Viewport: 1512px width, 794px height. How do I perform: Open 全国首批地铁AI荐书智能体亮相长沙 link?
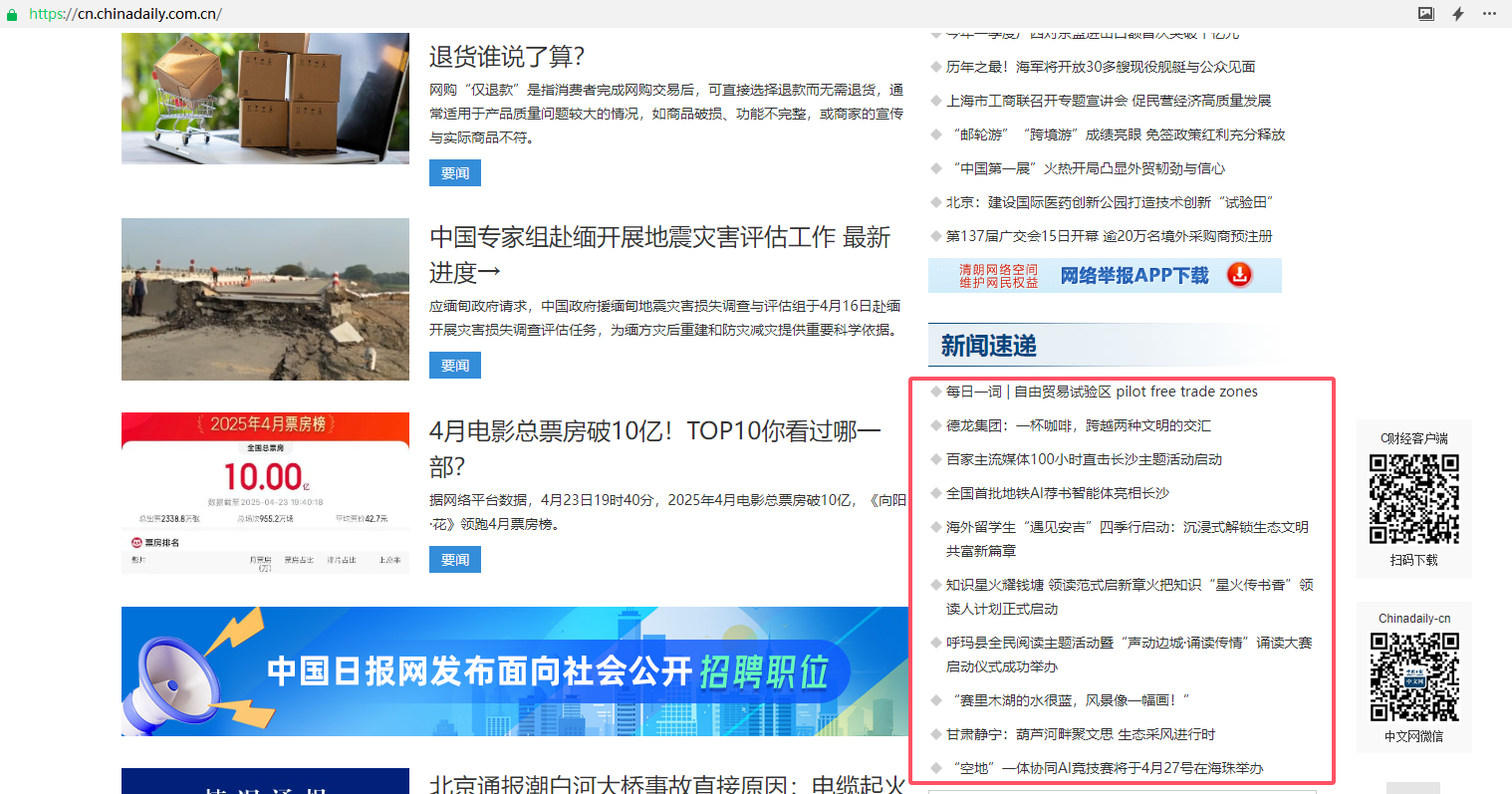pyautogui.click(x=1058, y=493)
